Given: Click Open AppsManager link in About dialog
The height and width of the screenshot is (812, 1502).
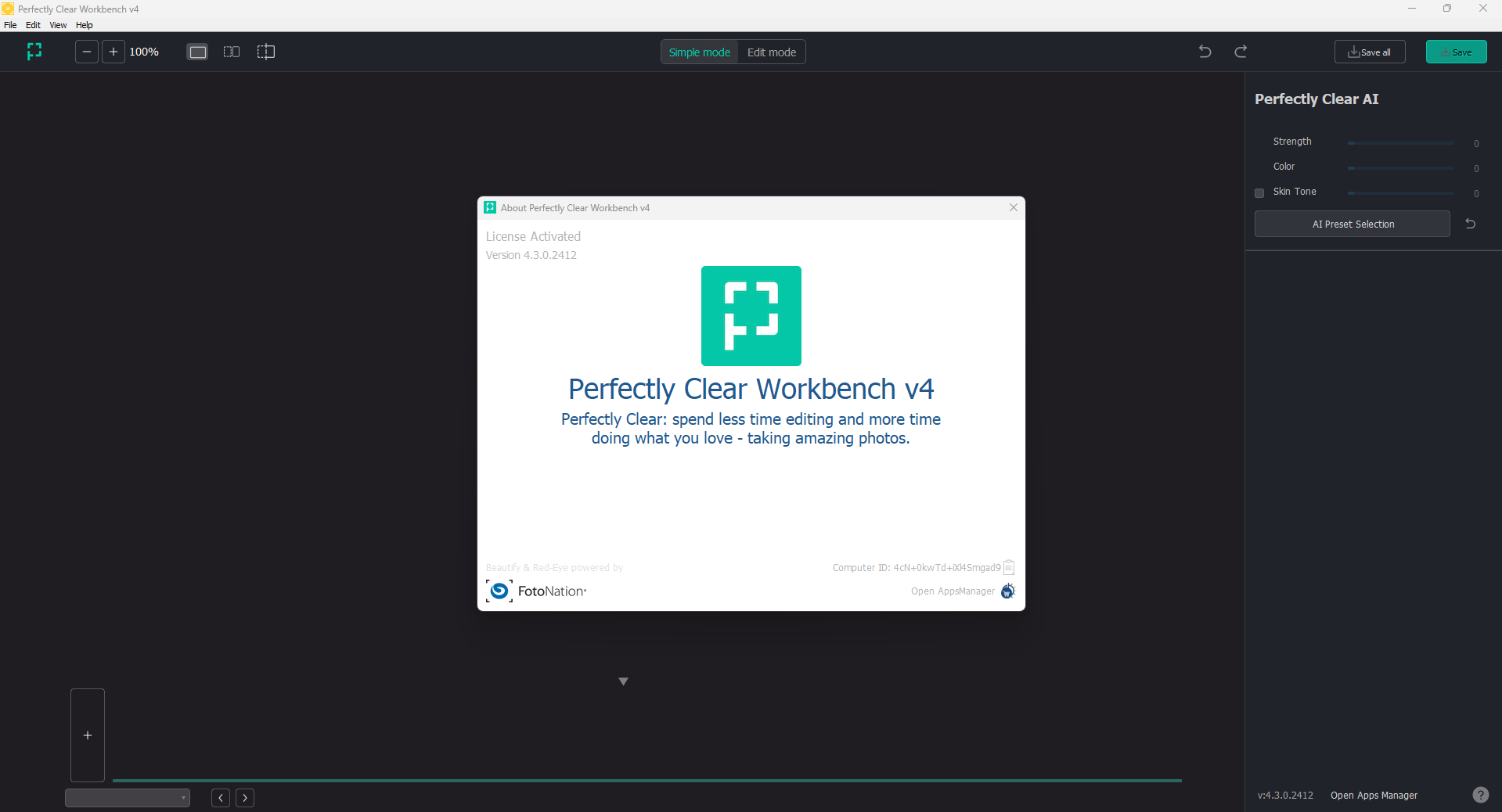Looking at the screenshot, I should [x=953, y=591].
